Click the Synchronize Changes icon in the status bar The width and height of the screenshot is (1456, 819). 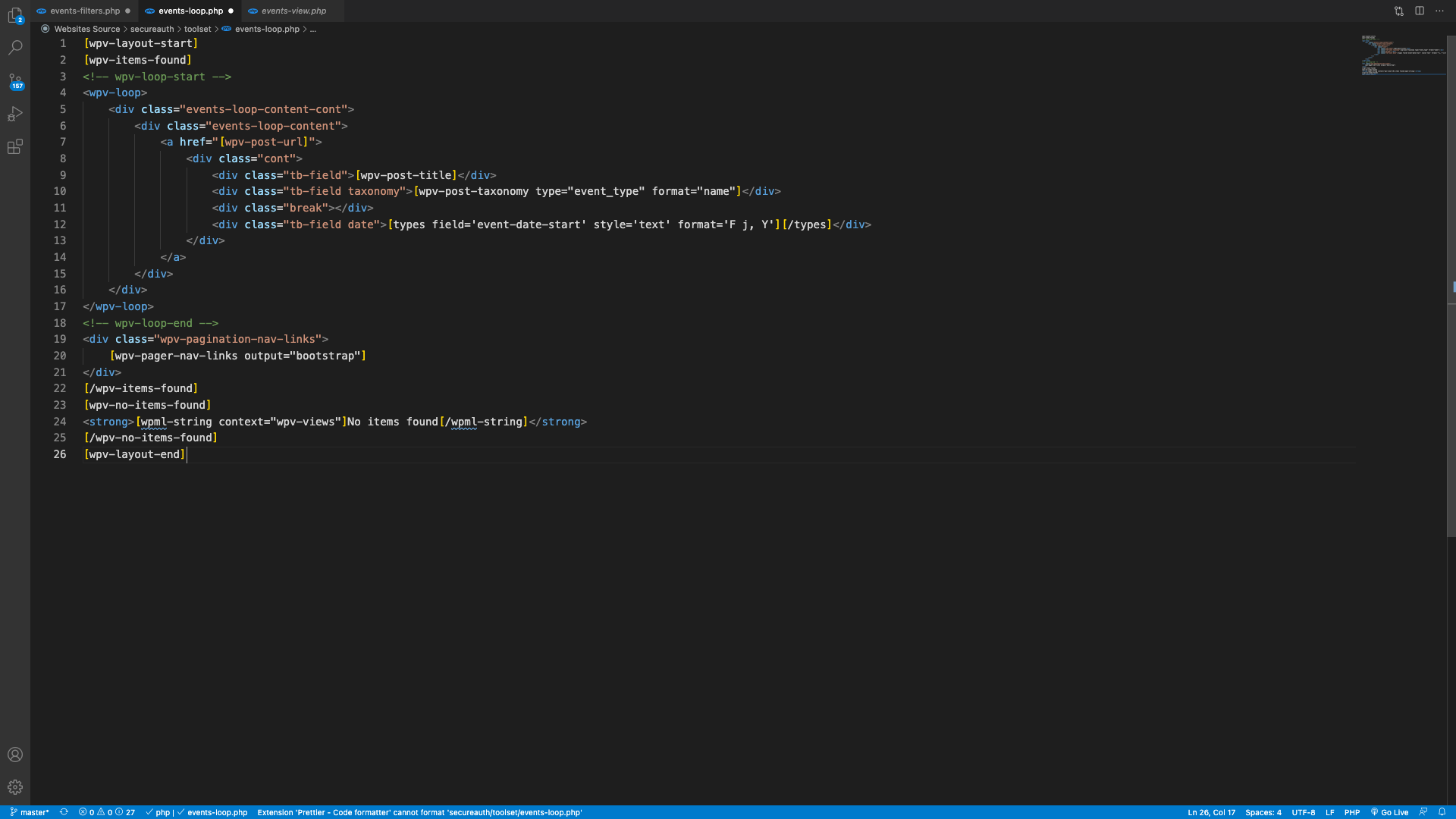coord(64,812)
